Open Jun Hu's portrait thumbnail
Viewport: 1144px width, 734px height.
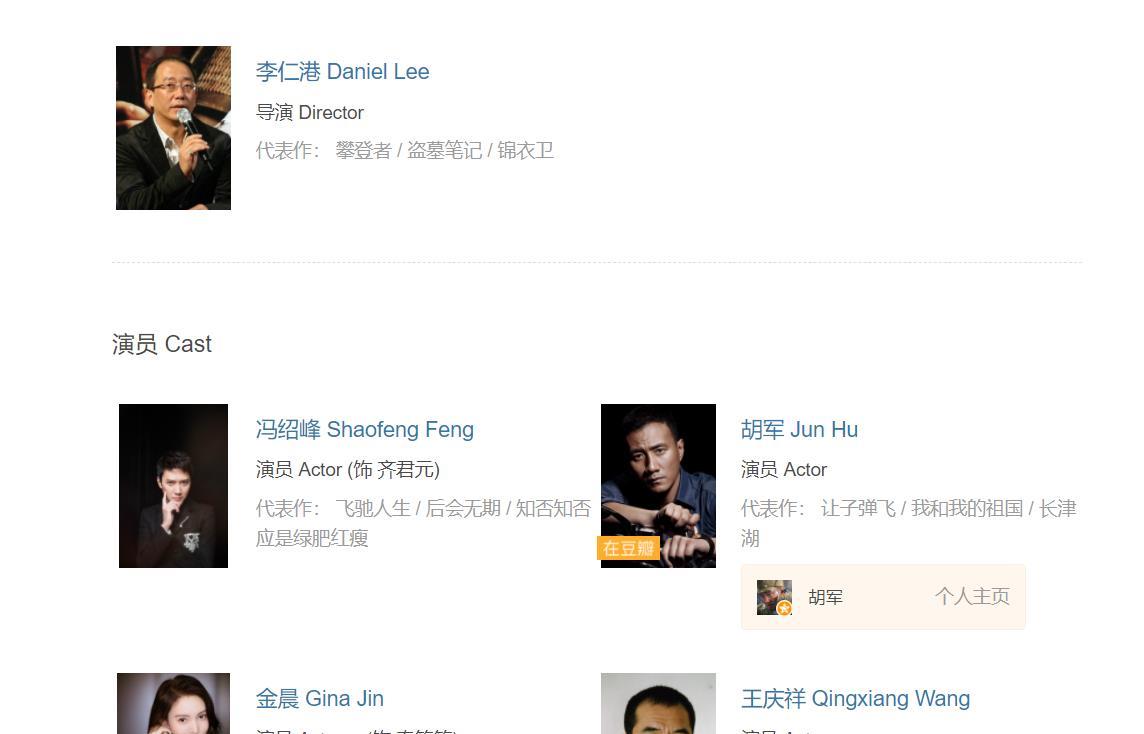(658, 486)
